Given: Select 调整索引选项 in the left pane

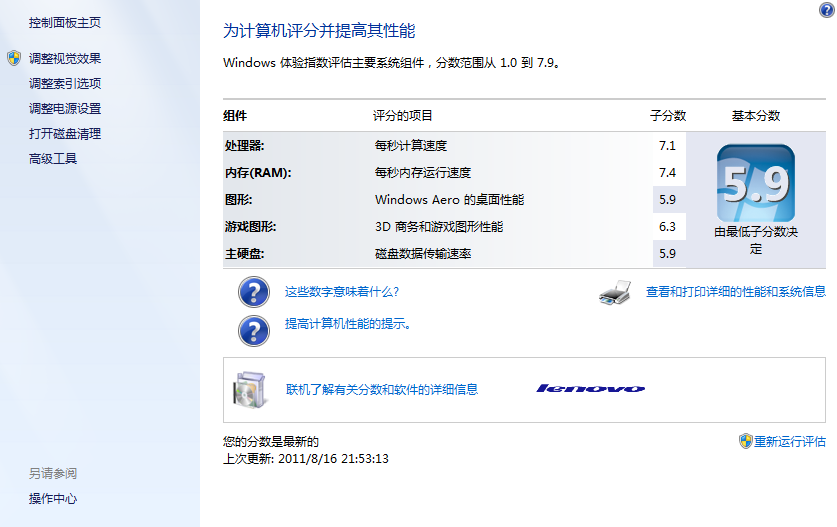Looking at the screenshot, I should (65, 83).
